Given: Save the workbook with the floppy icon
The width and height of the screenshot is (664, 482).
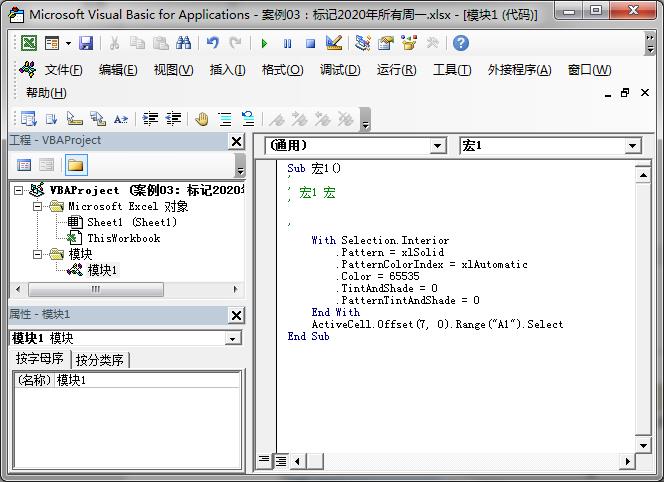Looking at the screenshot, I should point(86,43).
